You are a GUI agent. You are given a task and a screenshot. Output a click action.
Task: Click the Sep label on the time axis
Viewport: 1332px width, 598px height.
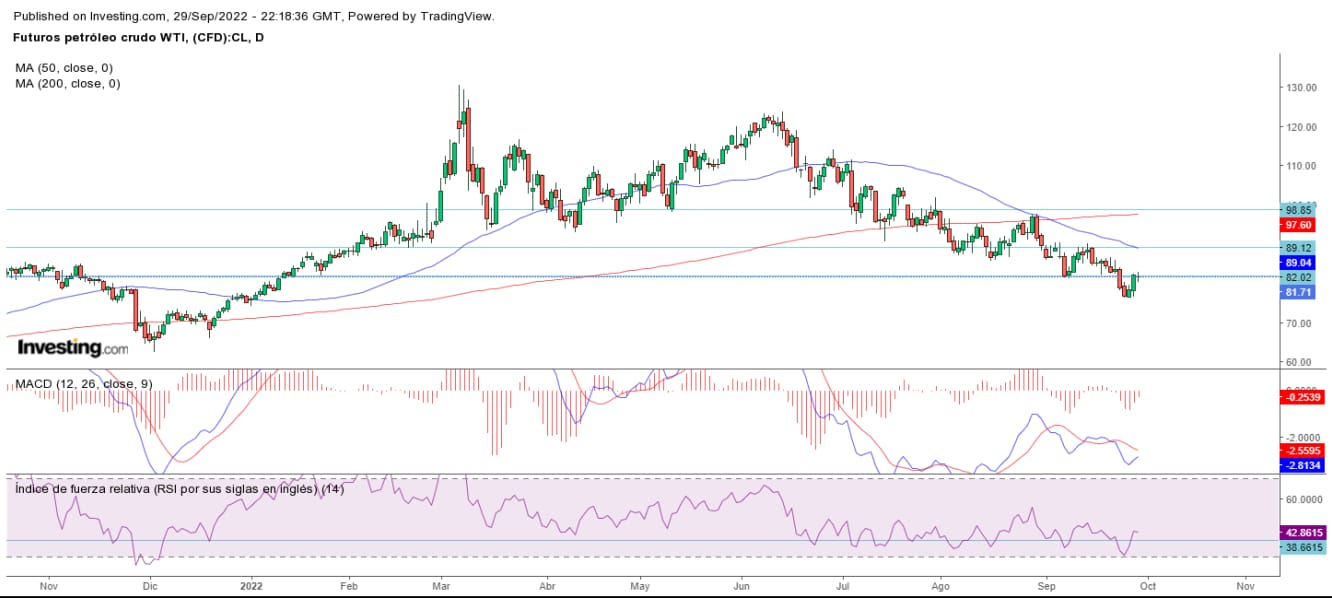(x=1046, y=586)
